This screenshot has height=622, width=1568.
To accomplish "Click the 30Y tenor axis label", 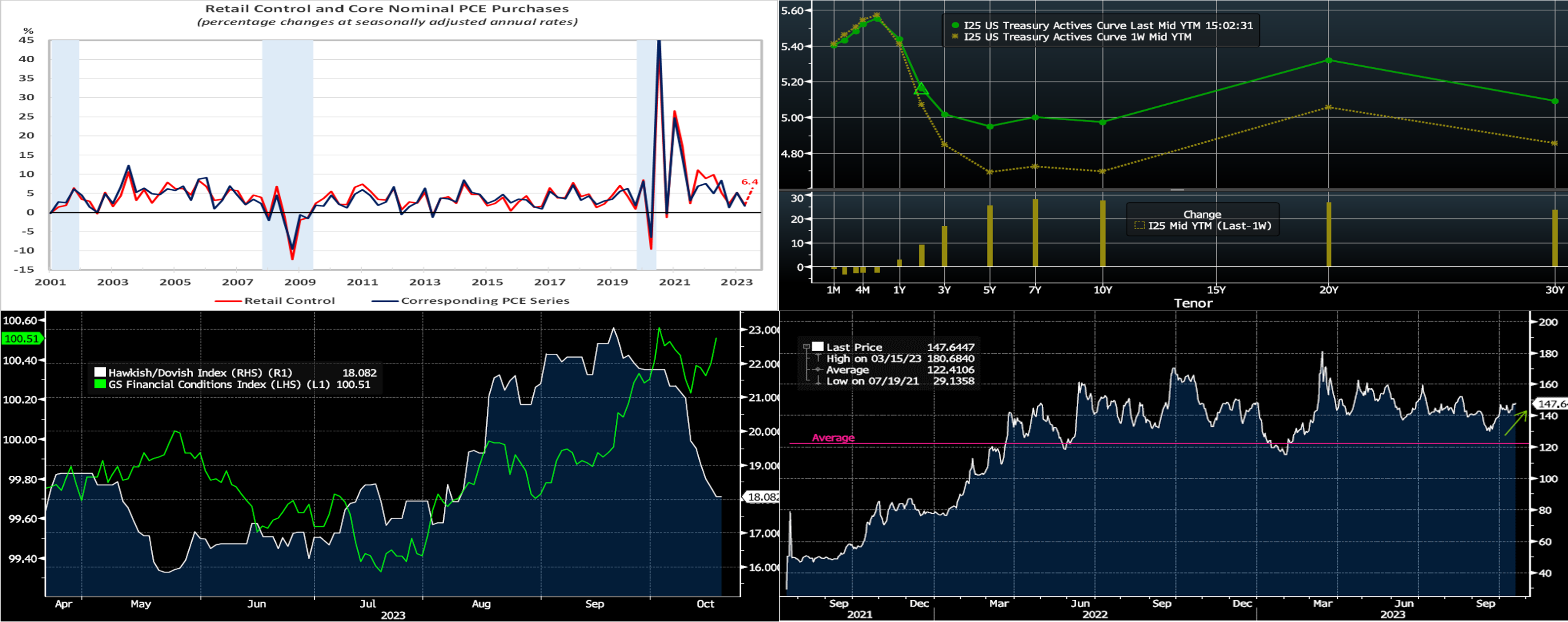I will click(1554, 290).
